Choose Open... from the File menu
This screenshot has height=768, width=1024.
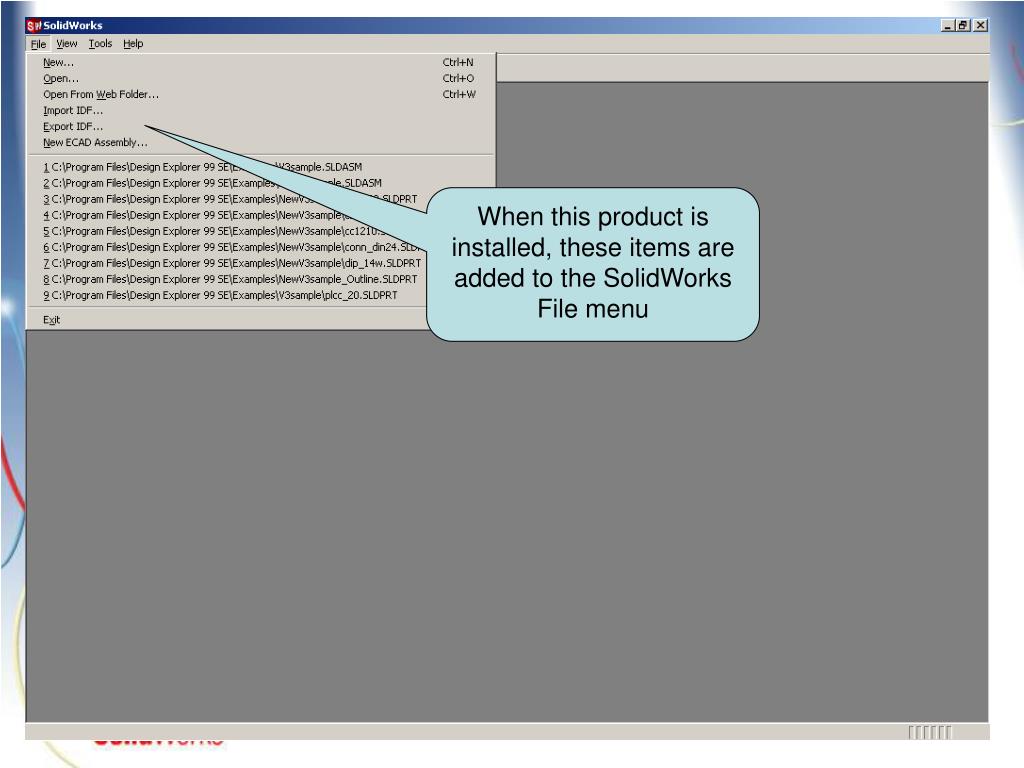(x=261, y=78)
